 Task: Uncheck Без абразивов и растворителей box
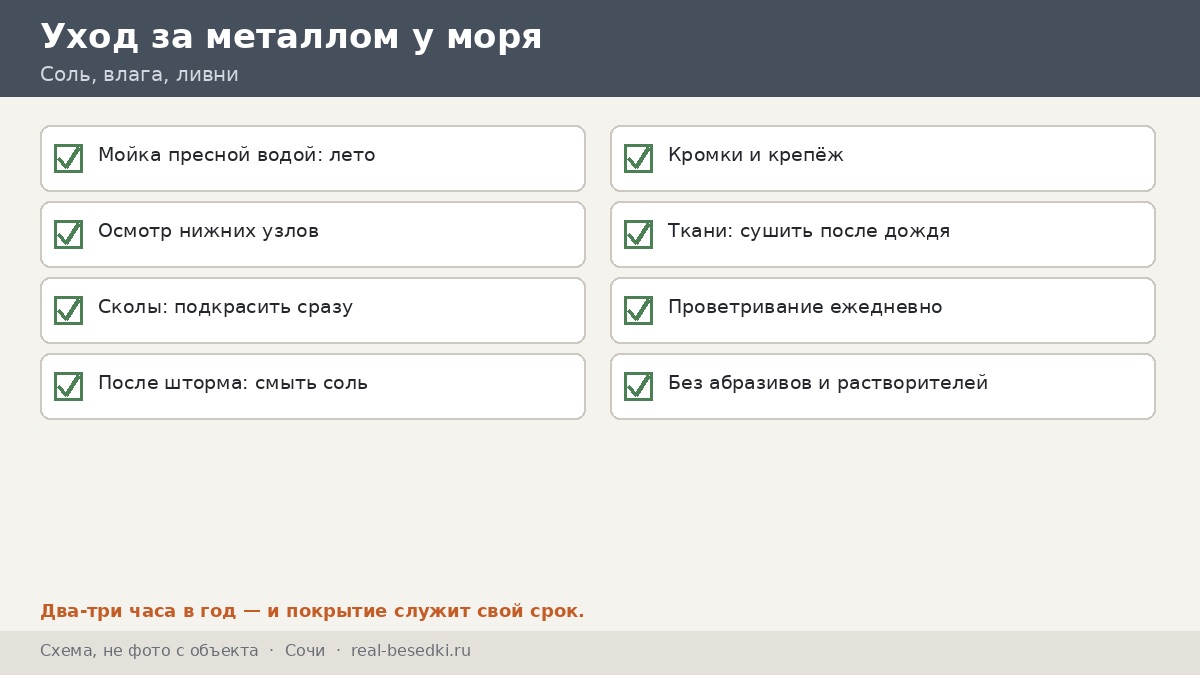[x=638, y=386]
